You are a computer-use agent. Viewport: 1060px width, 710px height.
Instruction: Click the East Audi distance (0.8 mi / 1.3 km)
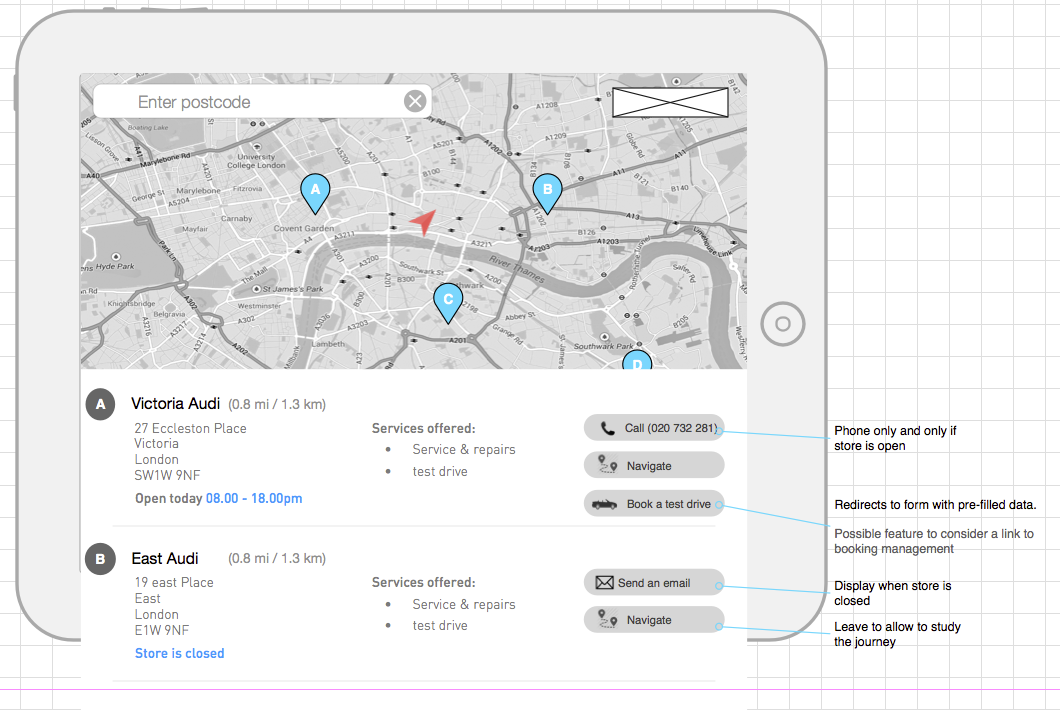(277, 559)
